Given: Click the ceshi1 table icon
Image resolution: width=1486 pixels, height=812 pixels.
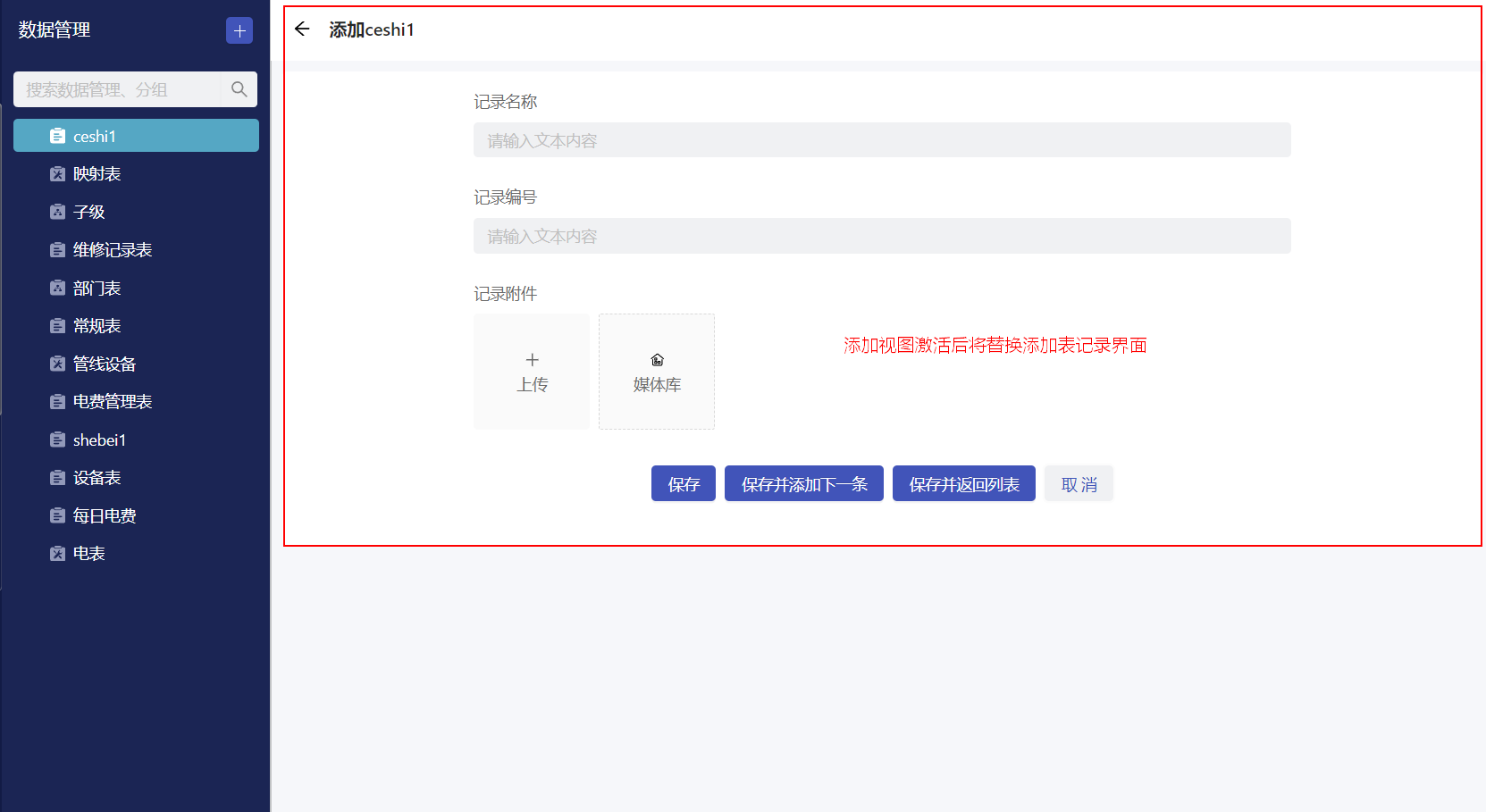Looking at the screenshot, I should coord(57,136).
